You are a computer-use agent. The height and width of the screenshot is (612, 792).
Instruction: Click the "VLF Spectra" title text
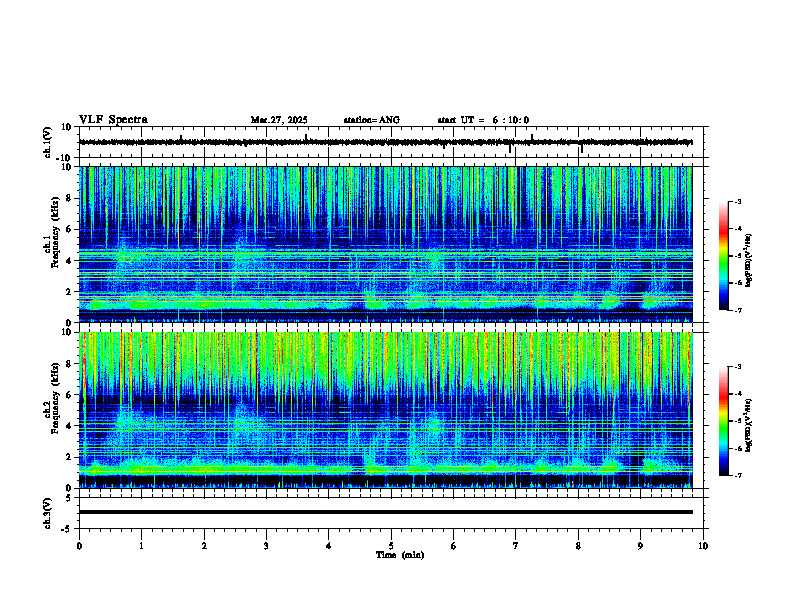click(x=113, y=120)
